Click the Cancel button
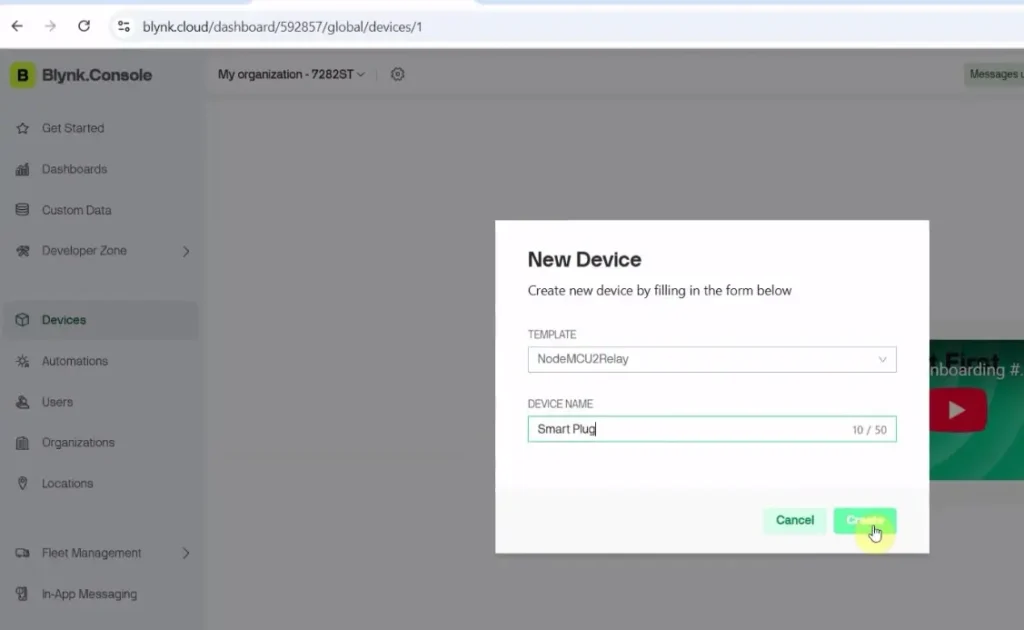1024x630 pixels. pyautogui.click(x=794, y=520)
